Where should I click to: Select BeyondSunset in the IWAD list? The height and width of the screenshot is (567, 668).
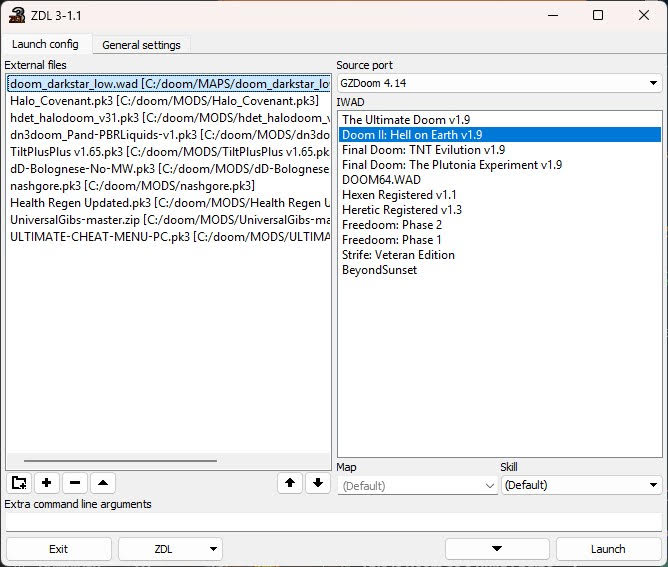coord(500,270)
